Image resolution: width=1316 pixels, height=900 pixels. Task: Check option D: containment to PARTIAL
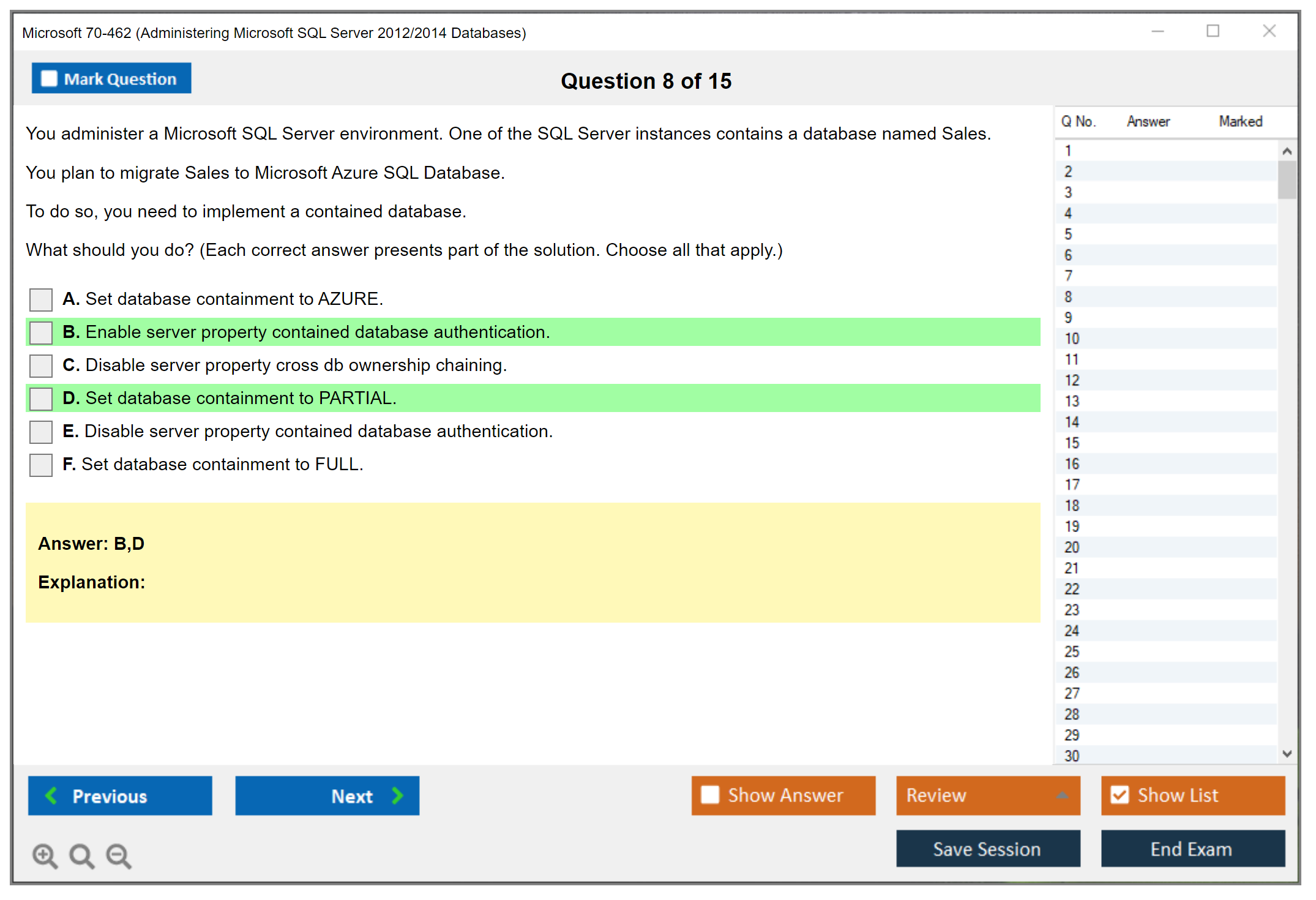click(x=41, y=399)
